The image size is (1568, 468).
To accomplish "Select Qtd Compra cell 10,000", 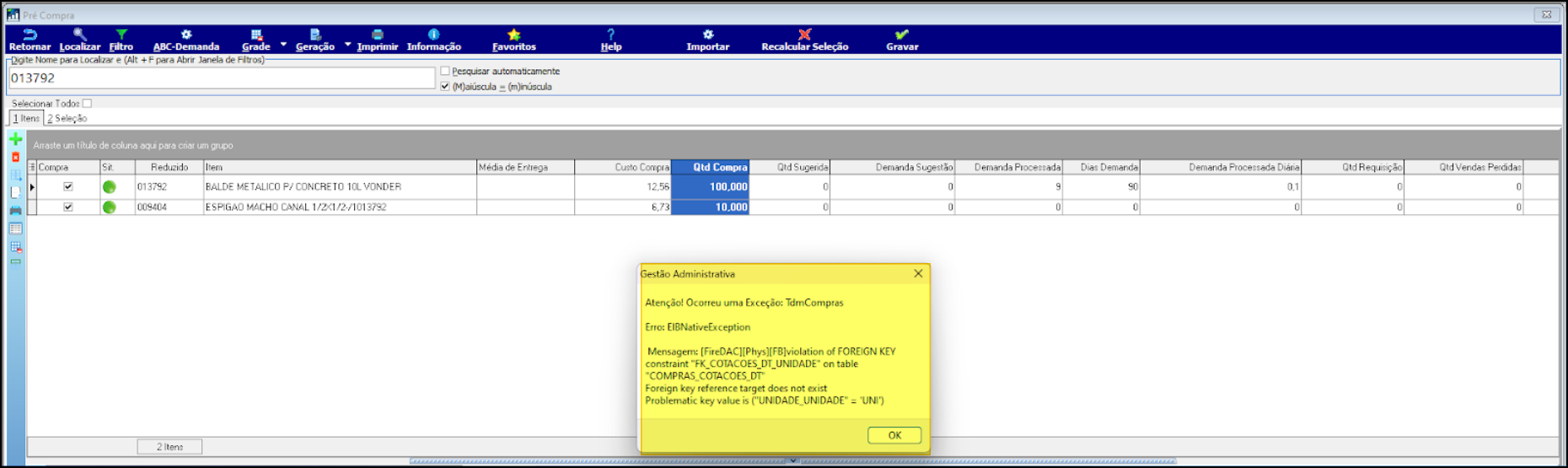I will 710,207.
